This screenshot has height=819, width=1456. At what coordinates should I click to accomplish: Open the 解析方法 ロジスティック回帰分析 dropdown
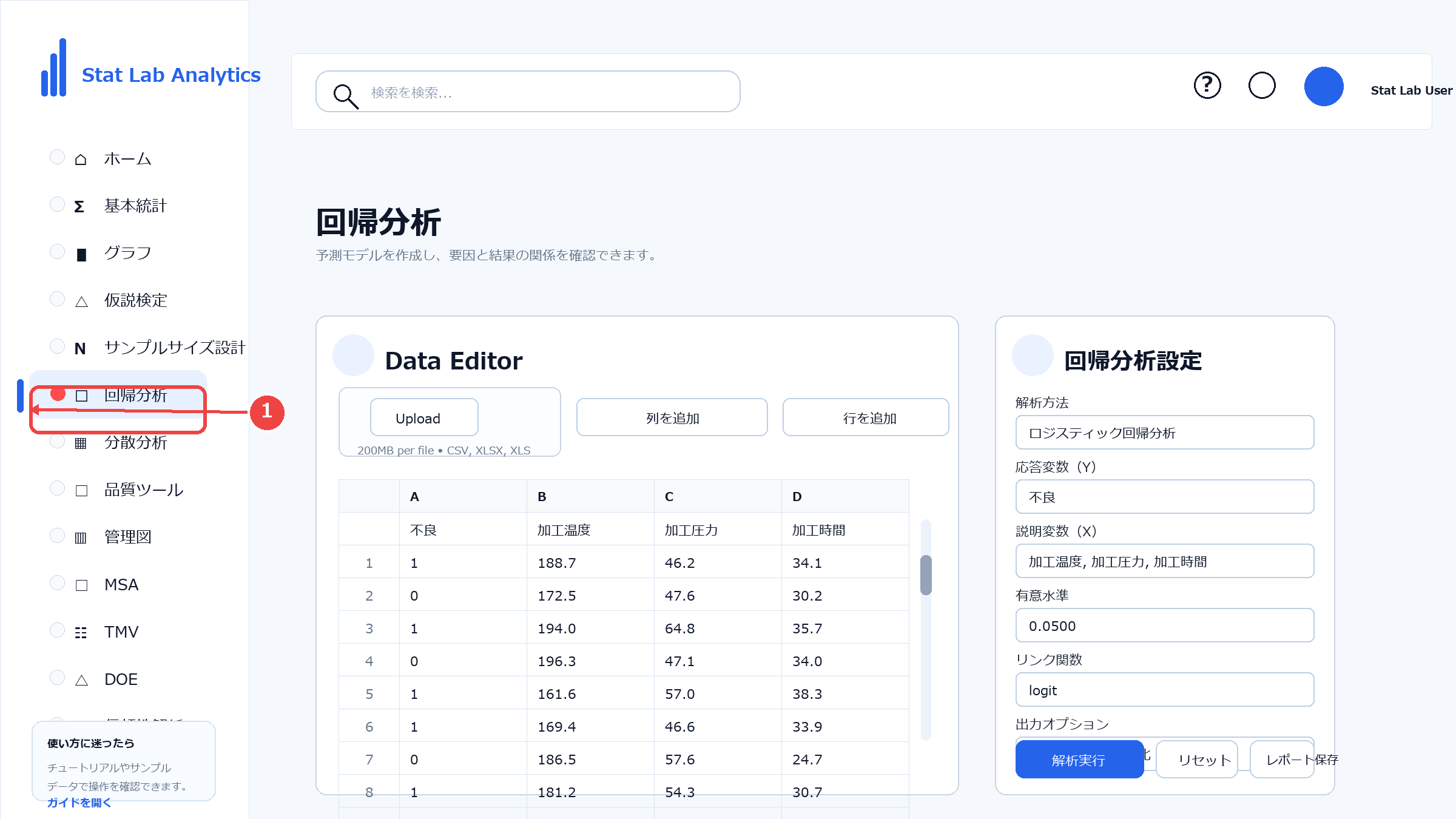click(x=1165, y=433)
